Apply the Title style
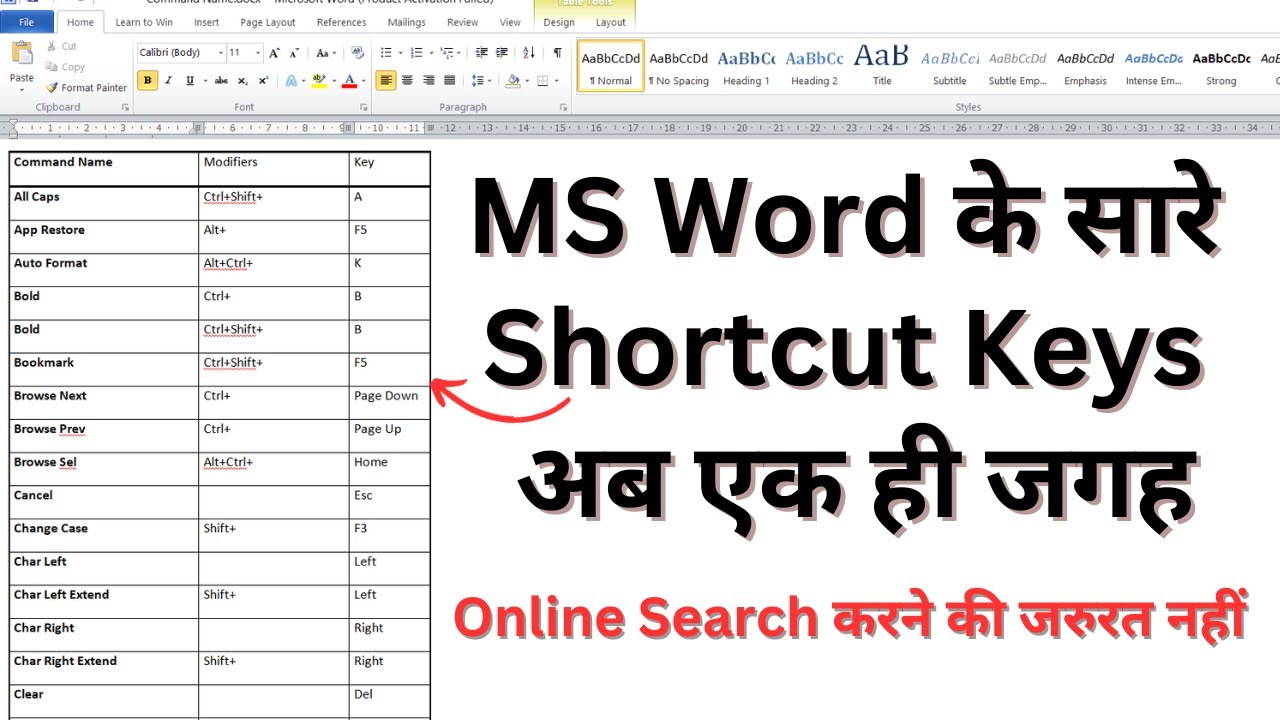The width and height of the screenshot is (1280, 720). click(882, 66)
